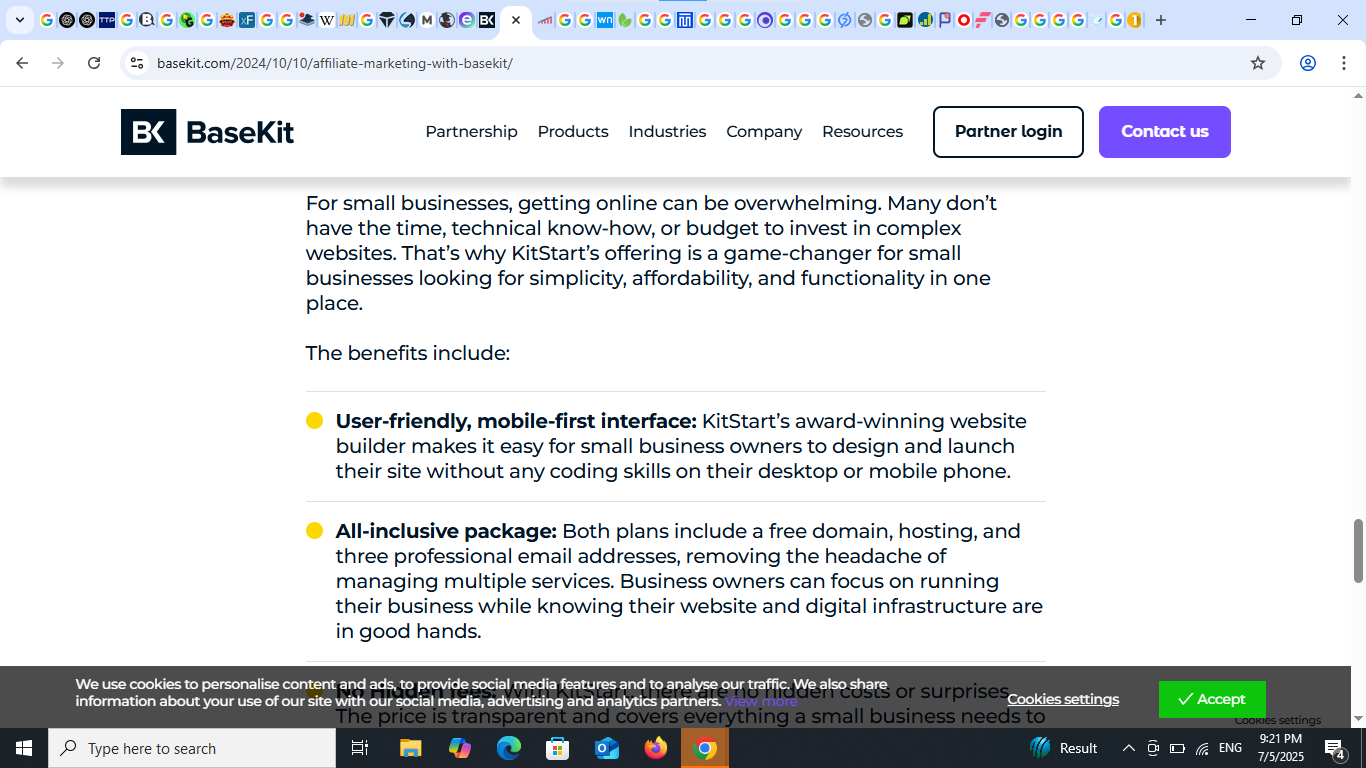Click the battery icon in system tray
The height and width of the screenshot is (768, 1366).
click(1177, 748)
